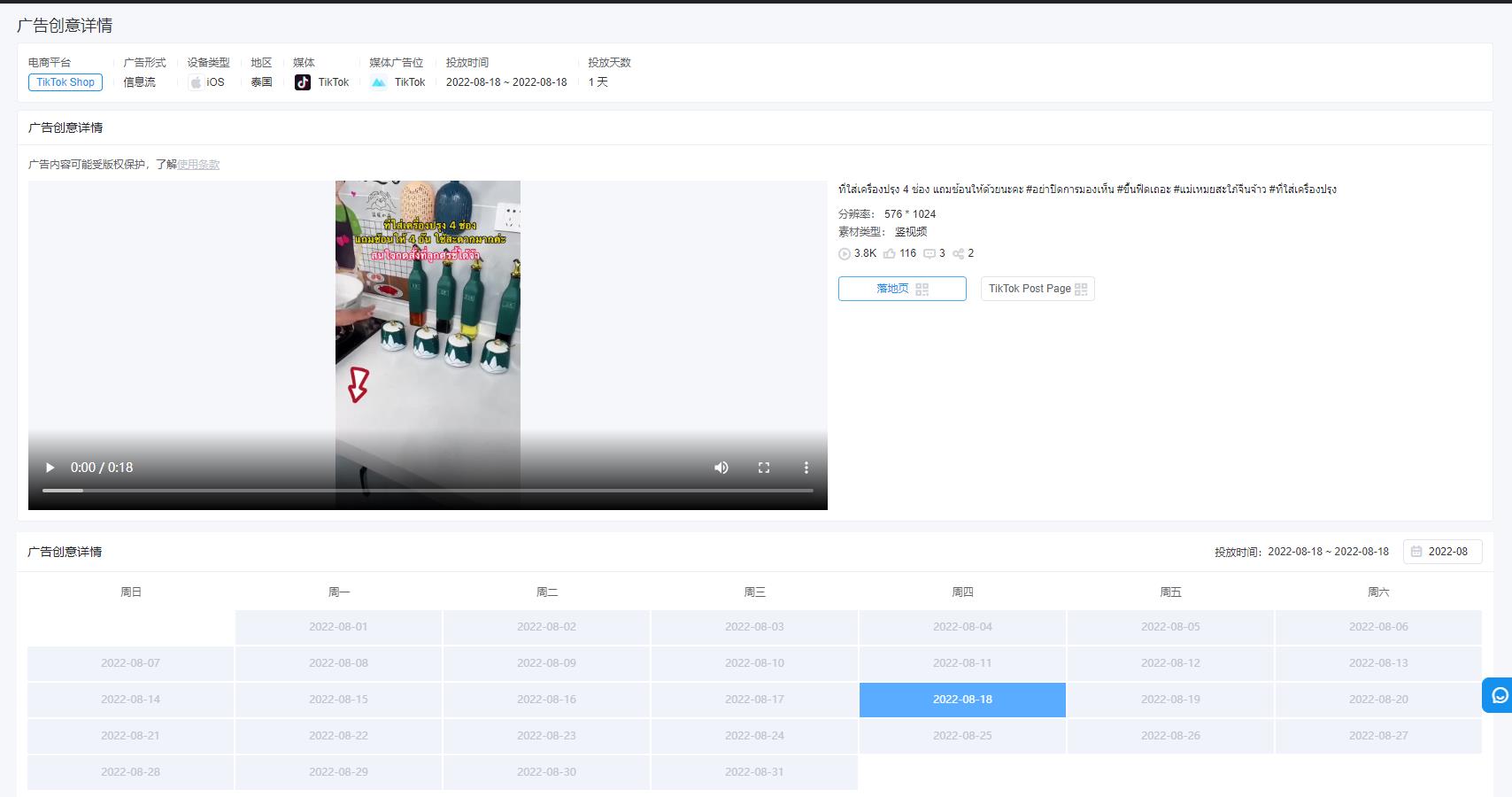The height and width of the screenshot is (797, 1512).
Task: Click the TikTok Shop platform tag
Action: click(66, 82)
